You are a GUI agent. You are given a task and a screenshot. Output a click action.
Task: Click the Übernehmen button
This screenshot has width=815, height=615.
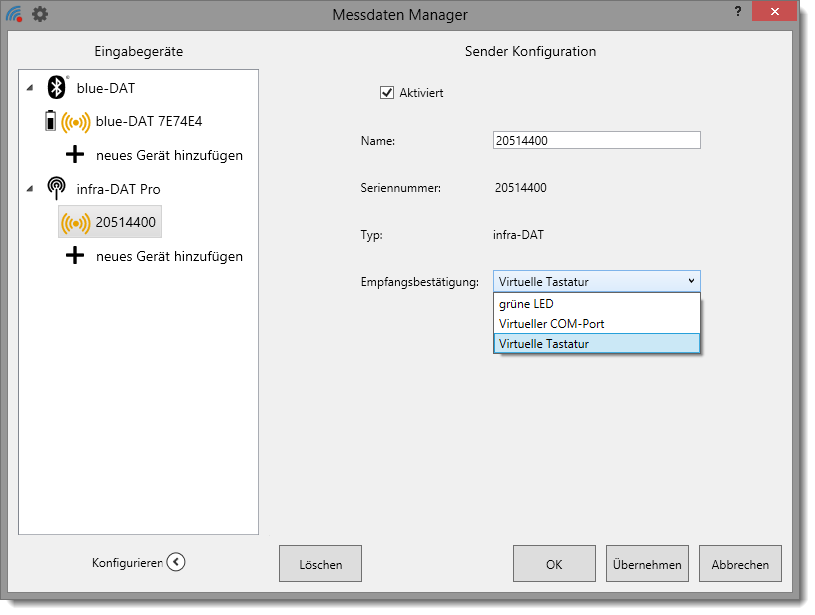pos(646,564)
